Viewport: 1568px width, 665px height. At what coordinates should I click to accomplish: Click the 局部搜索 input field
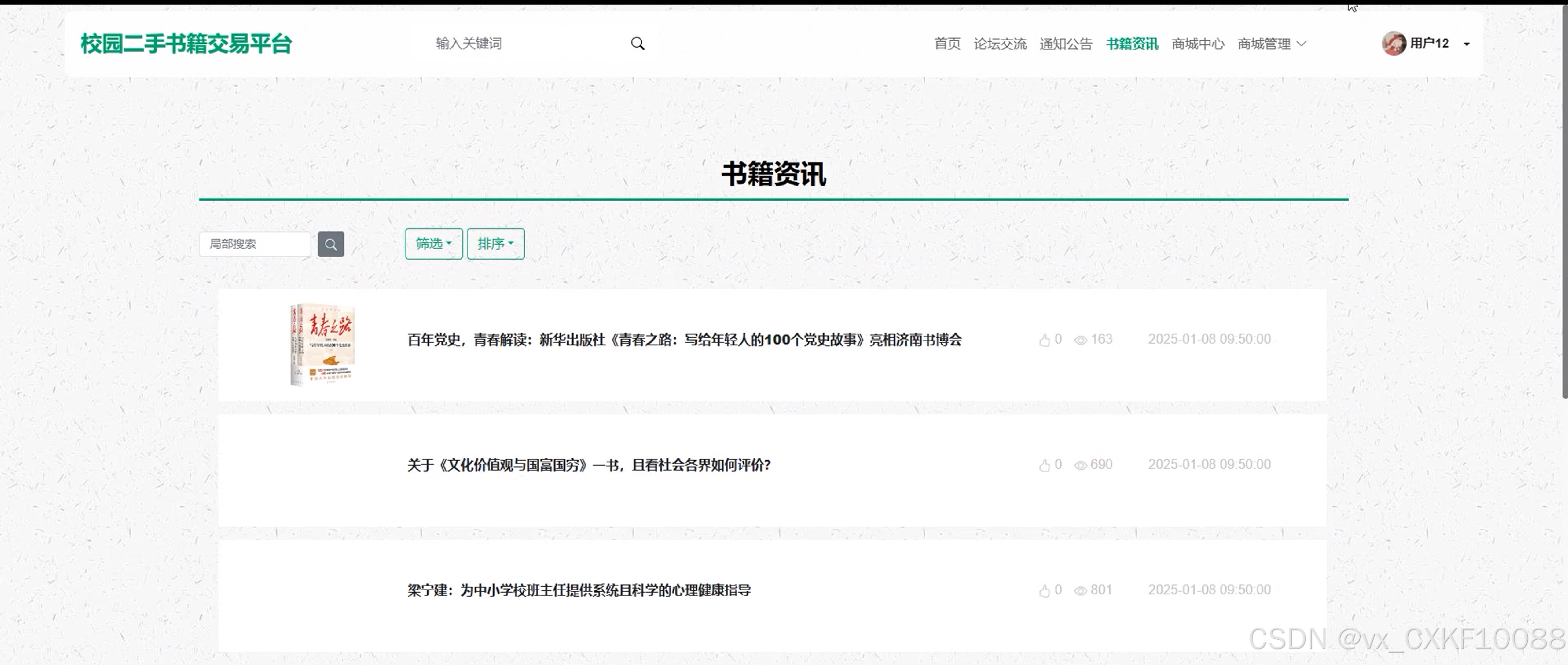point(255,244)
